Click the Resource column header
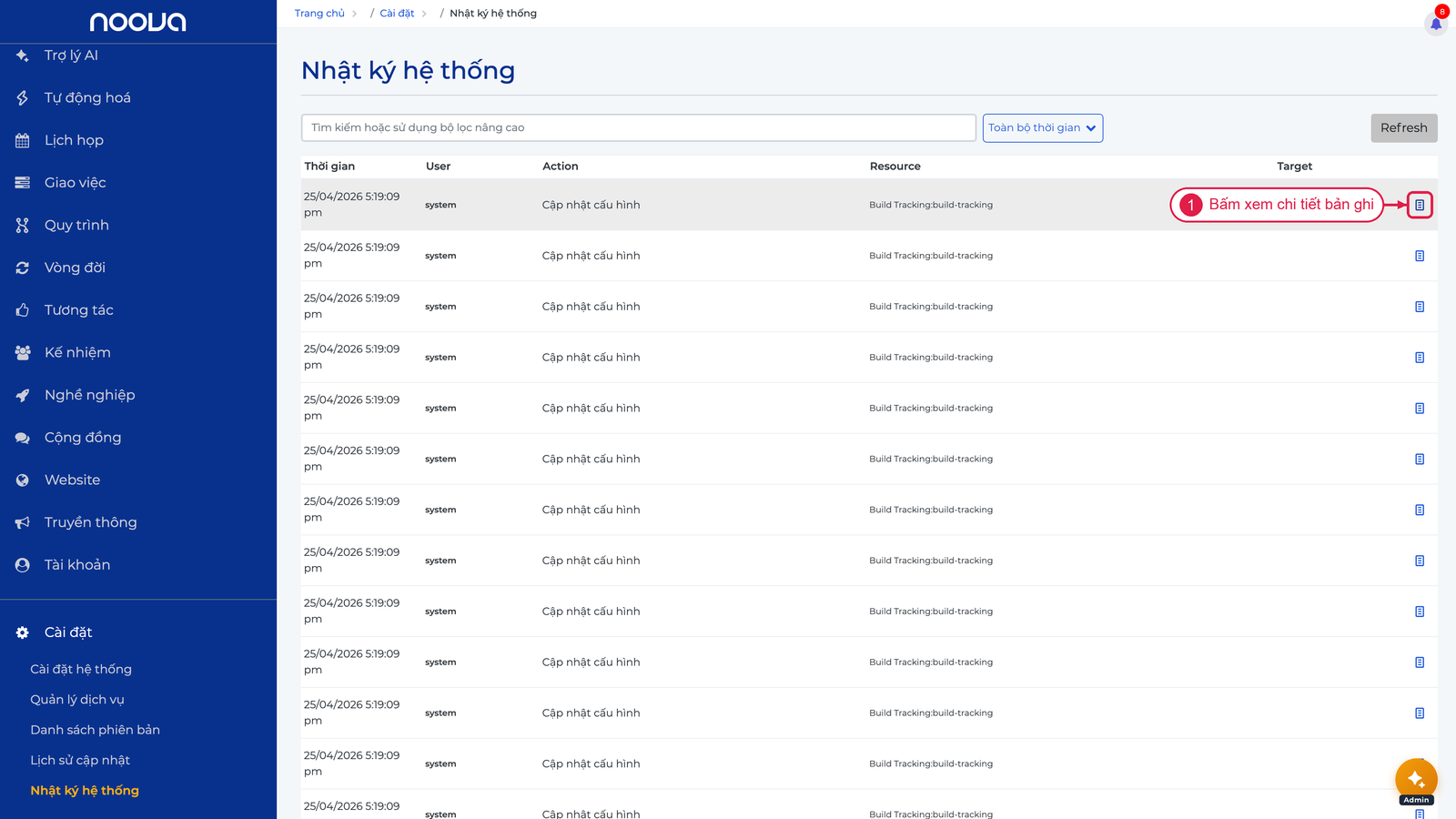Viewport: 1456px width, 819px height. click(x=895, y=167)
